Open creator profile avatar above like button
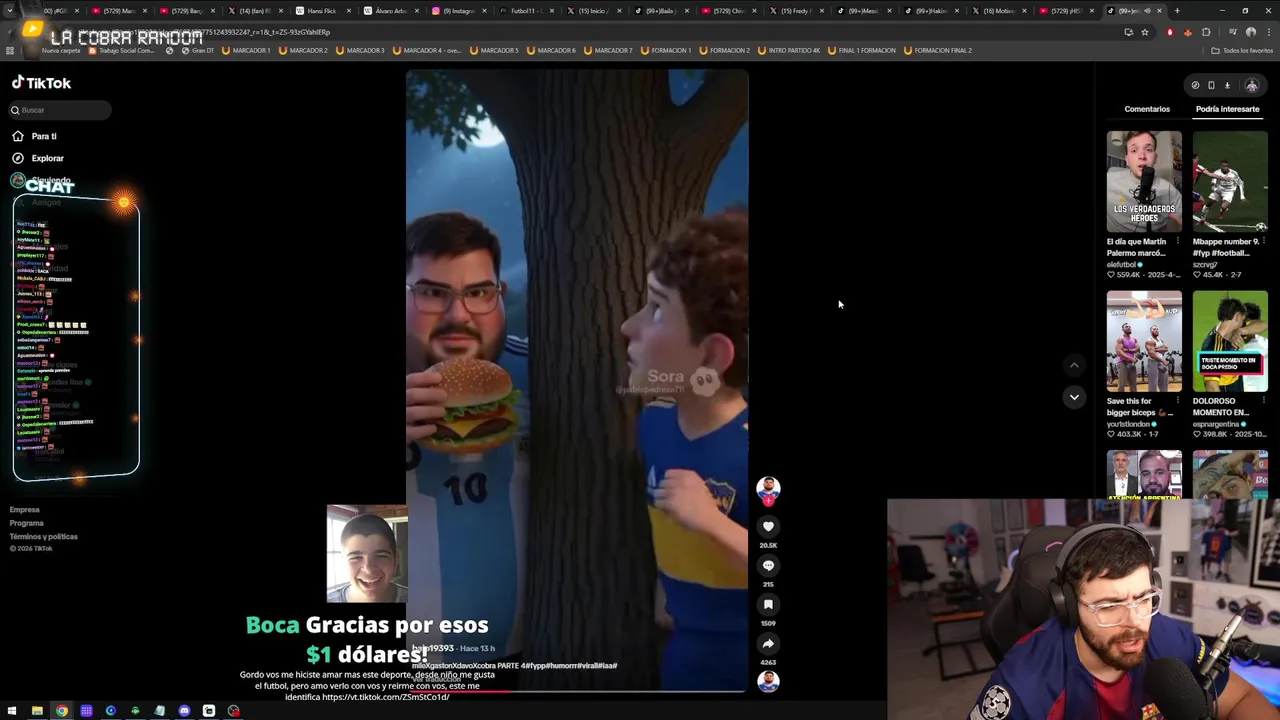 coord(768,489)
